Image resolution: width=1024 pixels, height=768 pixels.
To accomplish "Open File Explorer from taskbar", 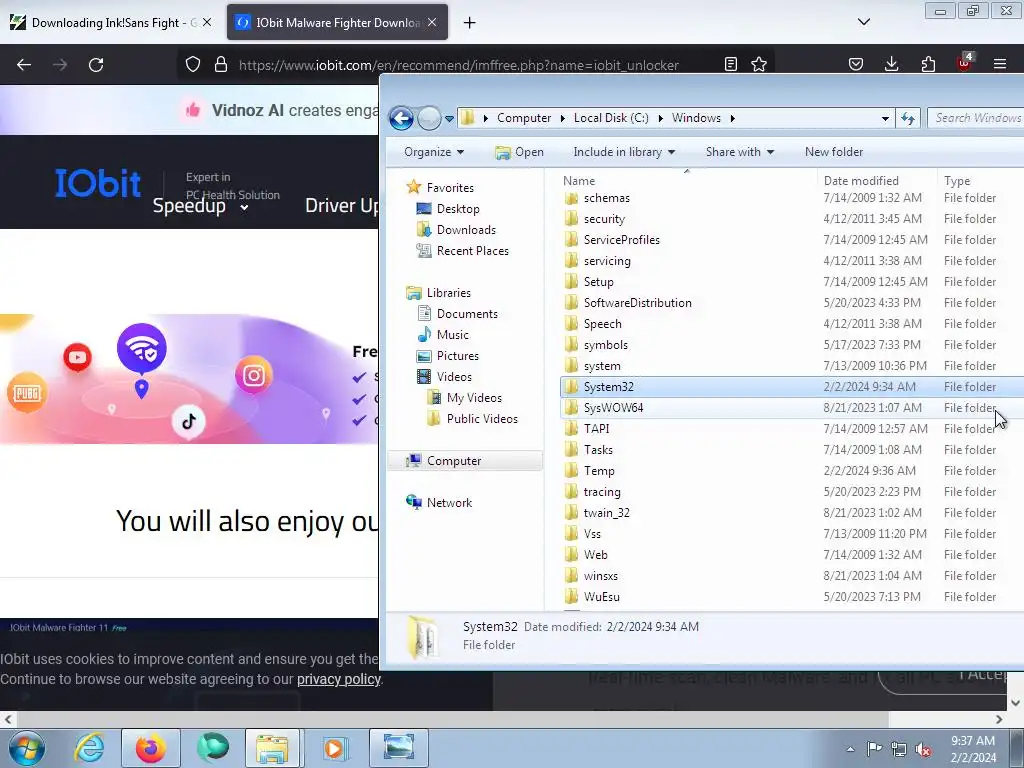I will click(x=272, y=748).
